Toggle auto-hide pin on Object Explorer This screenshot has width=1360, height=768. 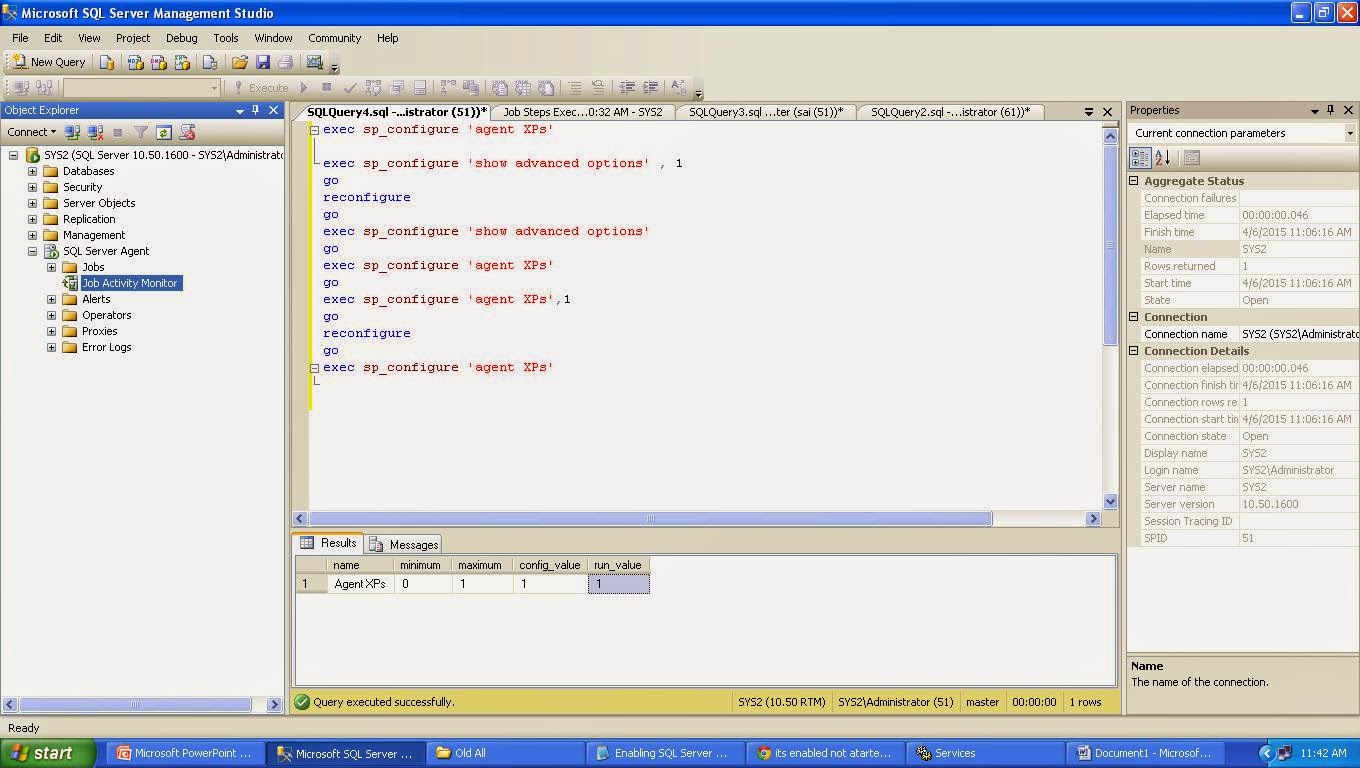257,110
